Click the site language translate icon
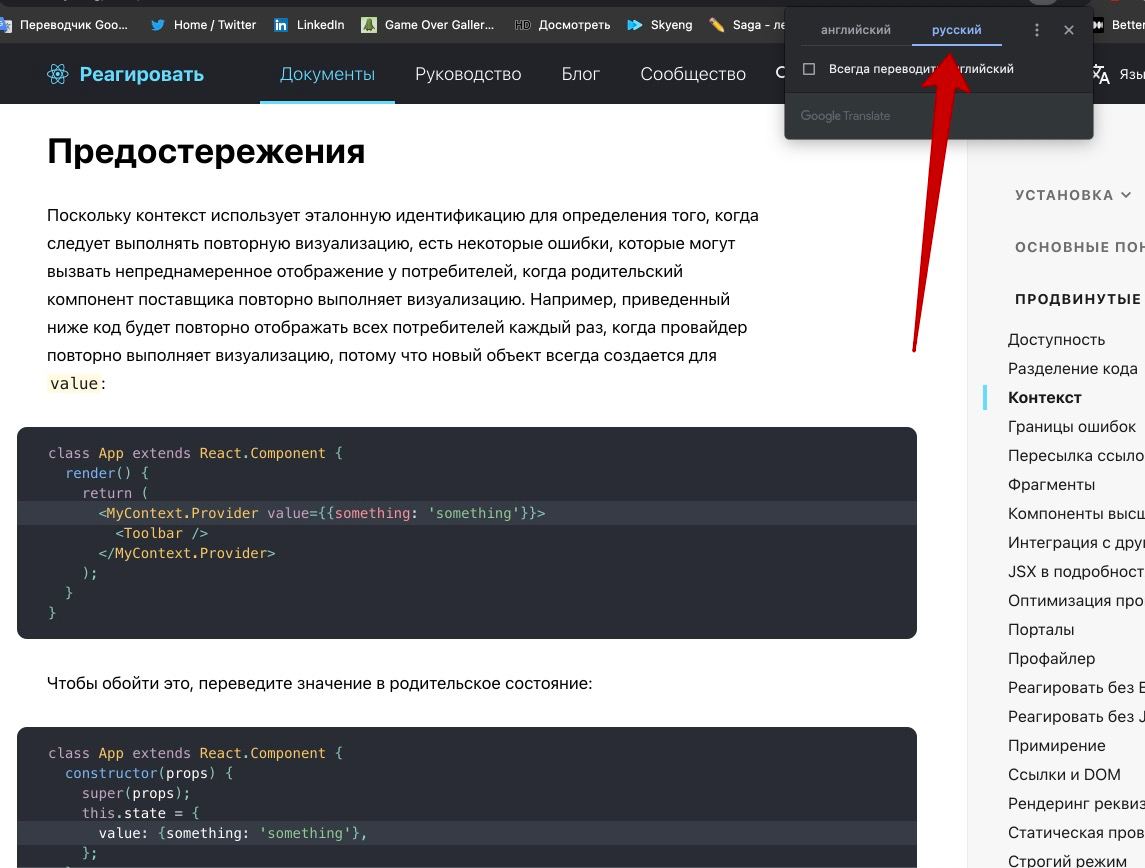 click(1100, 74)
